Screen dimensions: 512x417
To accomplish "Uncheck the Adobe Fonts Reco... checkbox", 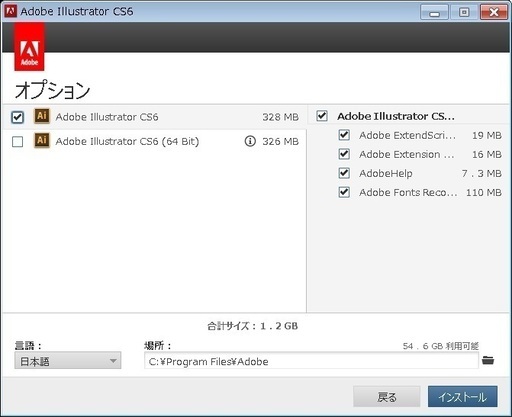I will point(344,192).
